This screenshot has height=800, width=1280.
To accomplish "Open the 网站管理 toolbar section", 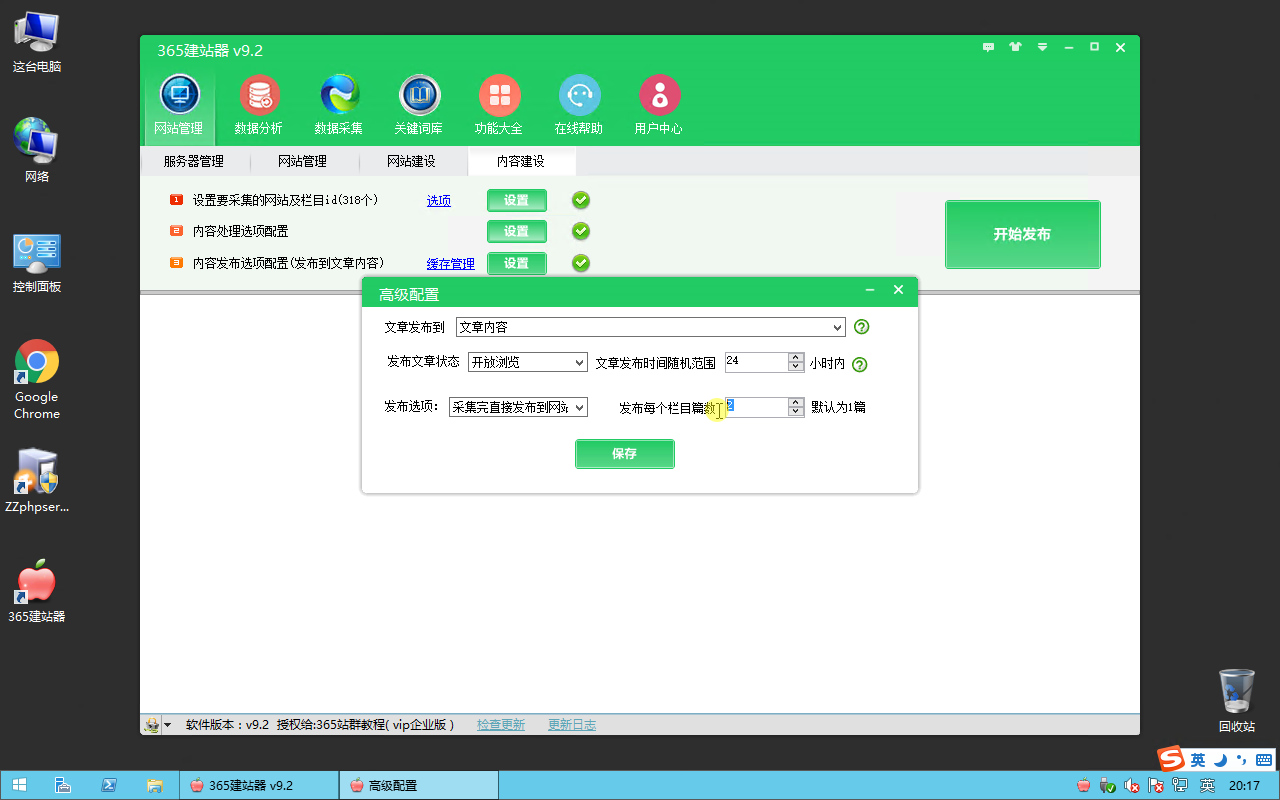I will [179, 105].
